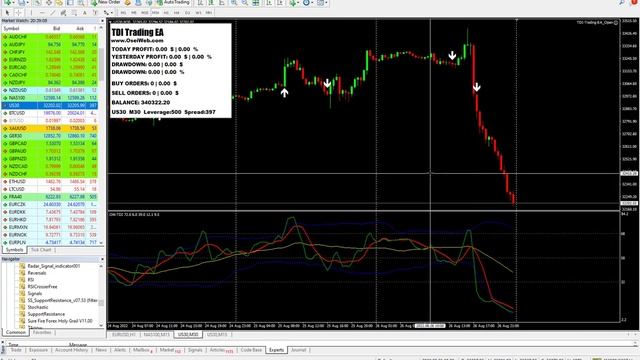Toggle the AutoTrading button
Viewport: 640px width, 360px height.
[174, 2]
